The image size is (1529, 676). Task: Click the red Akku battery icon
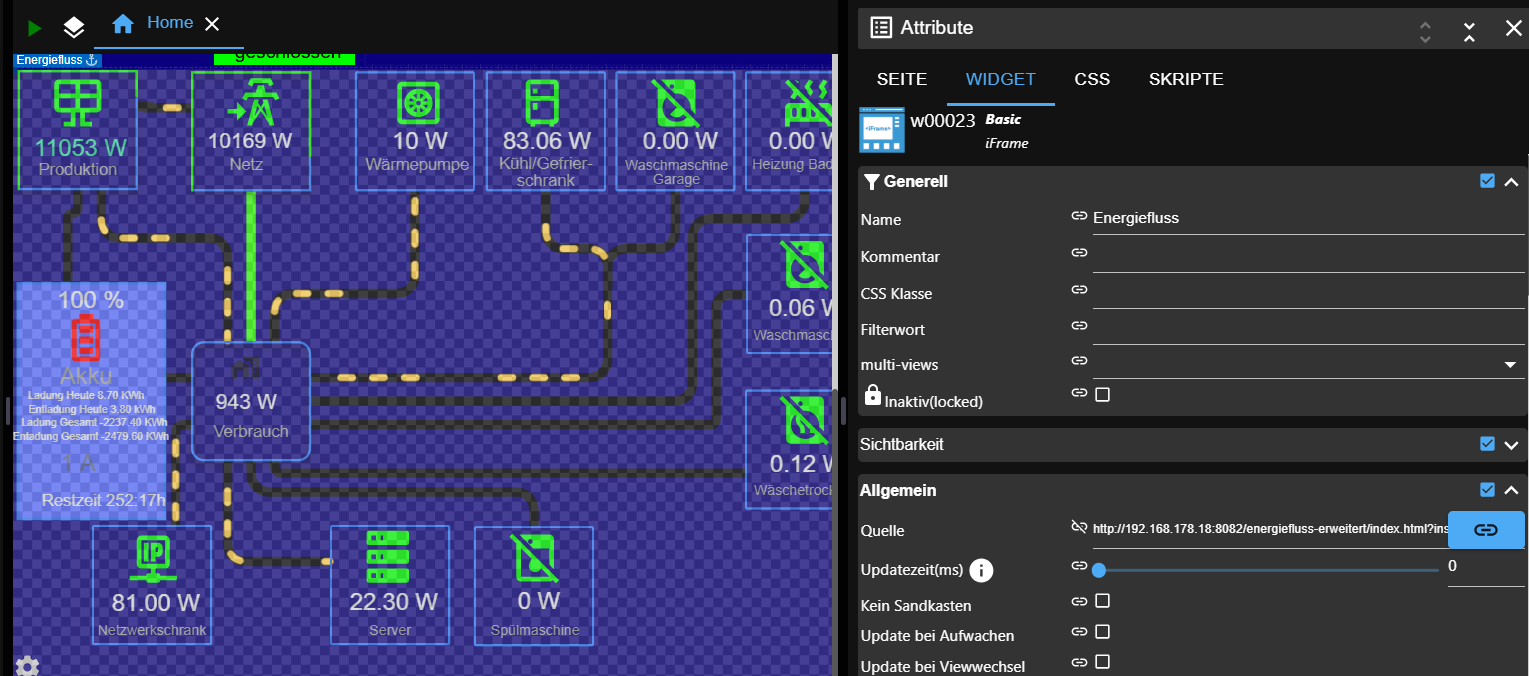(x=85, y=339)
